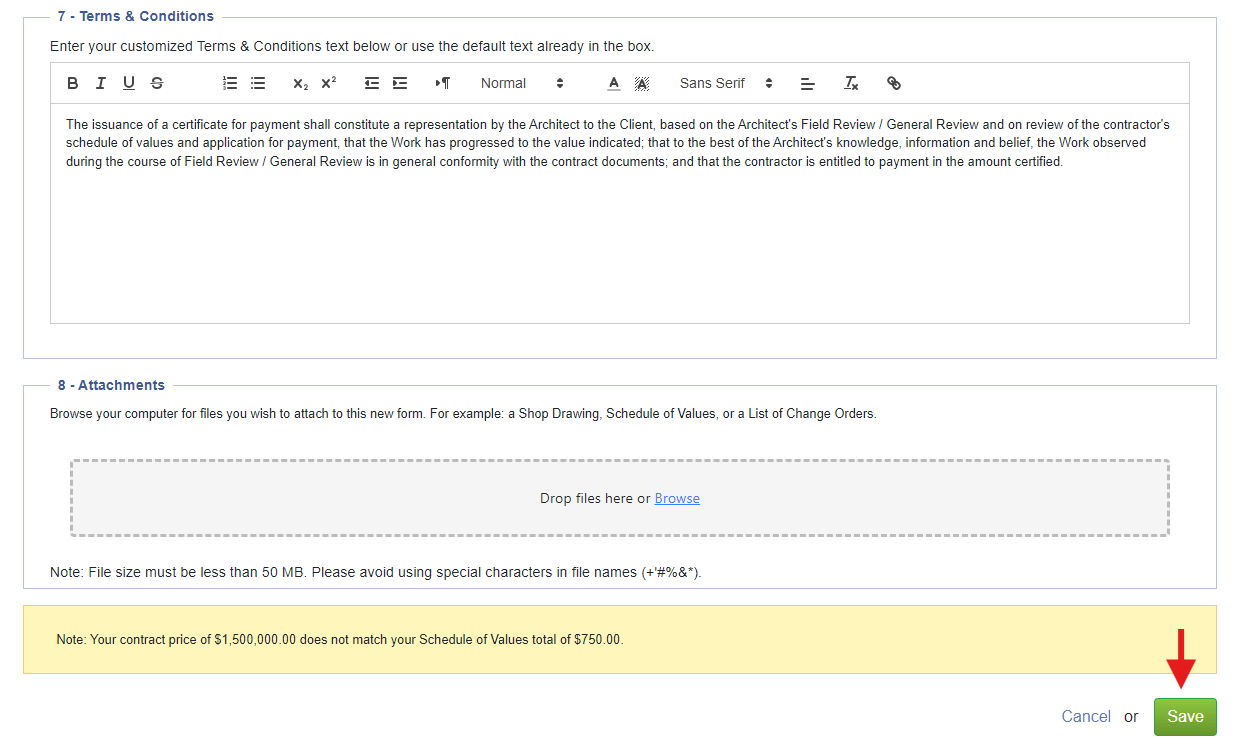Apply subscript formatting
The width and height of the screenshot is (1238, 745).
coord(300,83)
